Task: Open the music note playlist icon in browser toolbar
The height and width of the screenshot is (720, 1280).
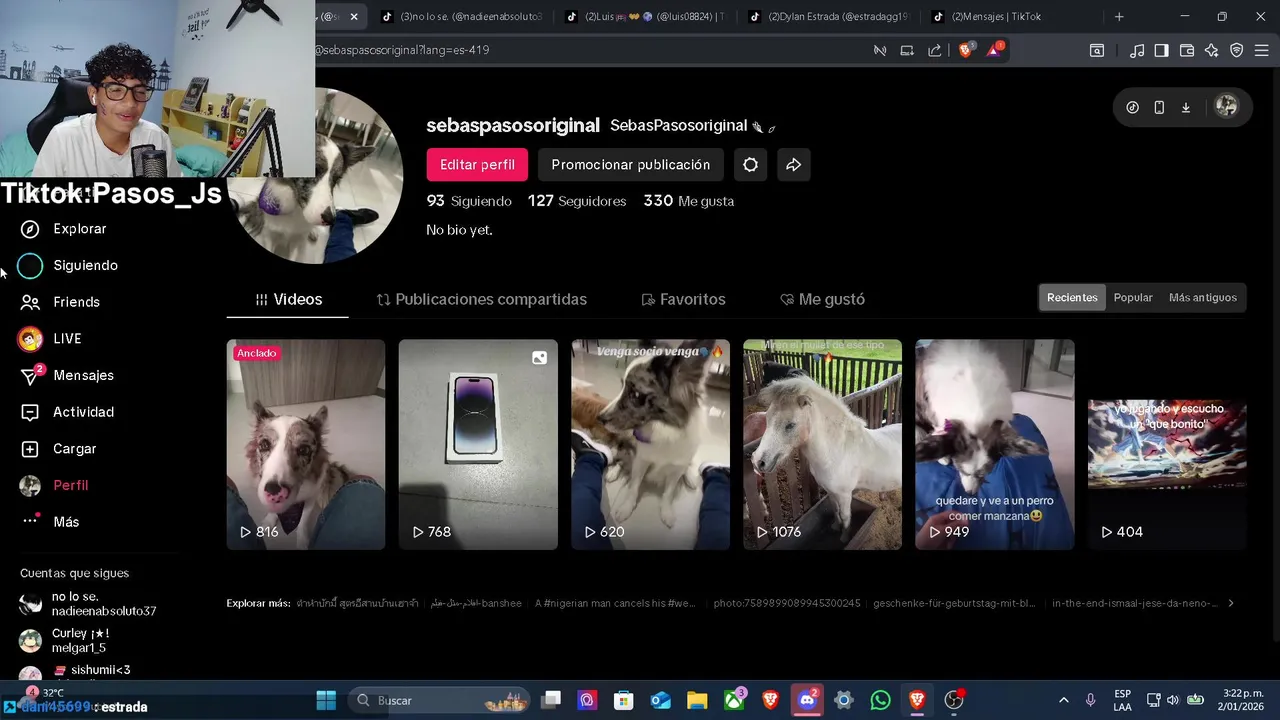Action: [1137, 51]
